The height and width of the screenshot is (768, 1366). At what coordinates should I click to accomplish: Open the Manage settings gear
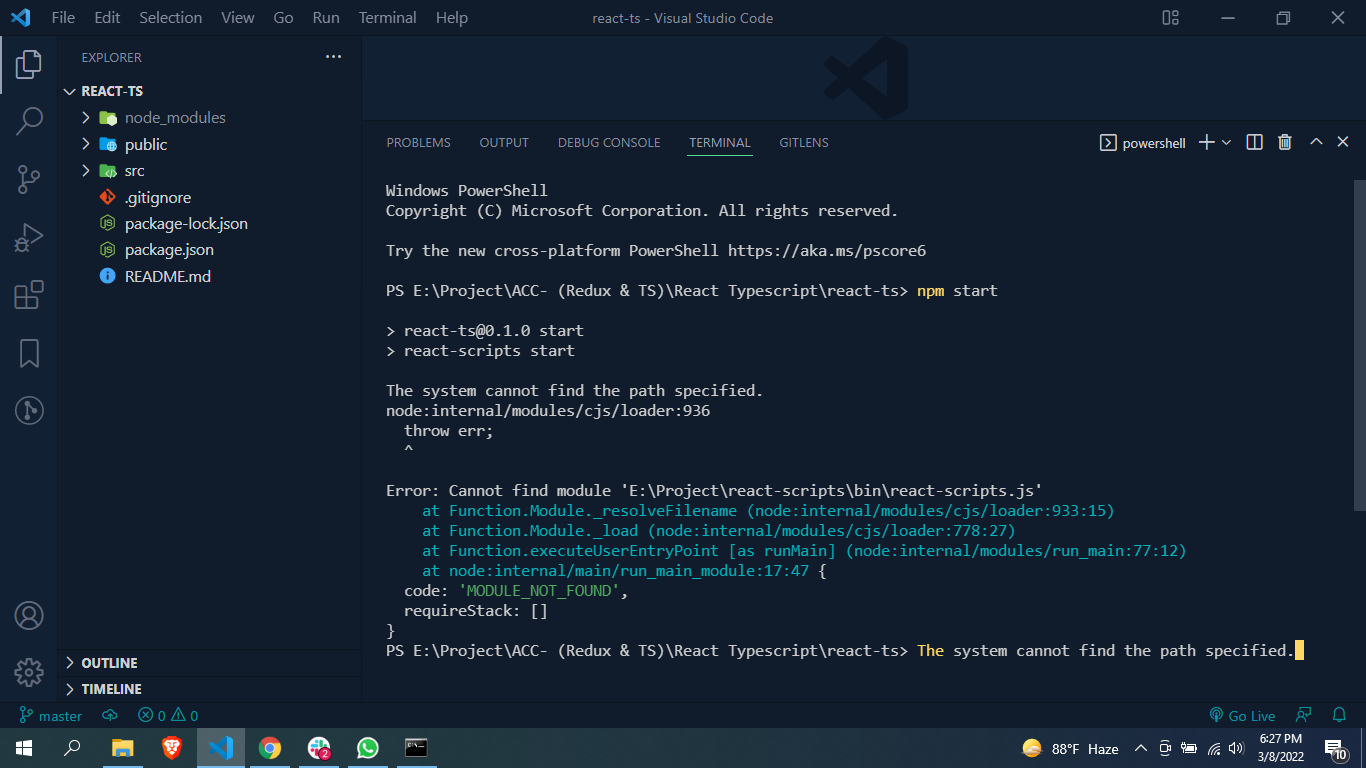click(x=29, y=671)
